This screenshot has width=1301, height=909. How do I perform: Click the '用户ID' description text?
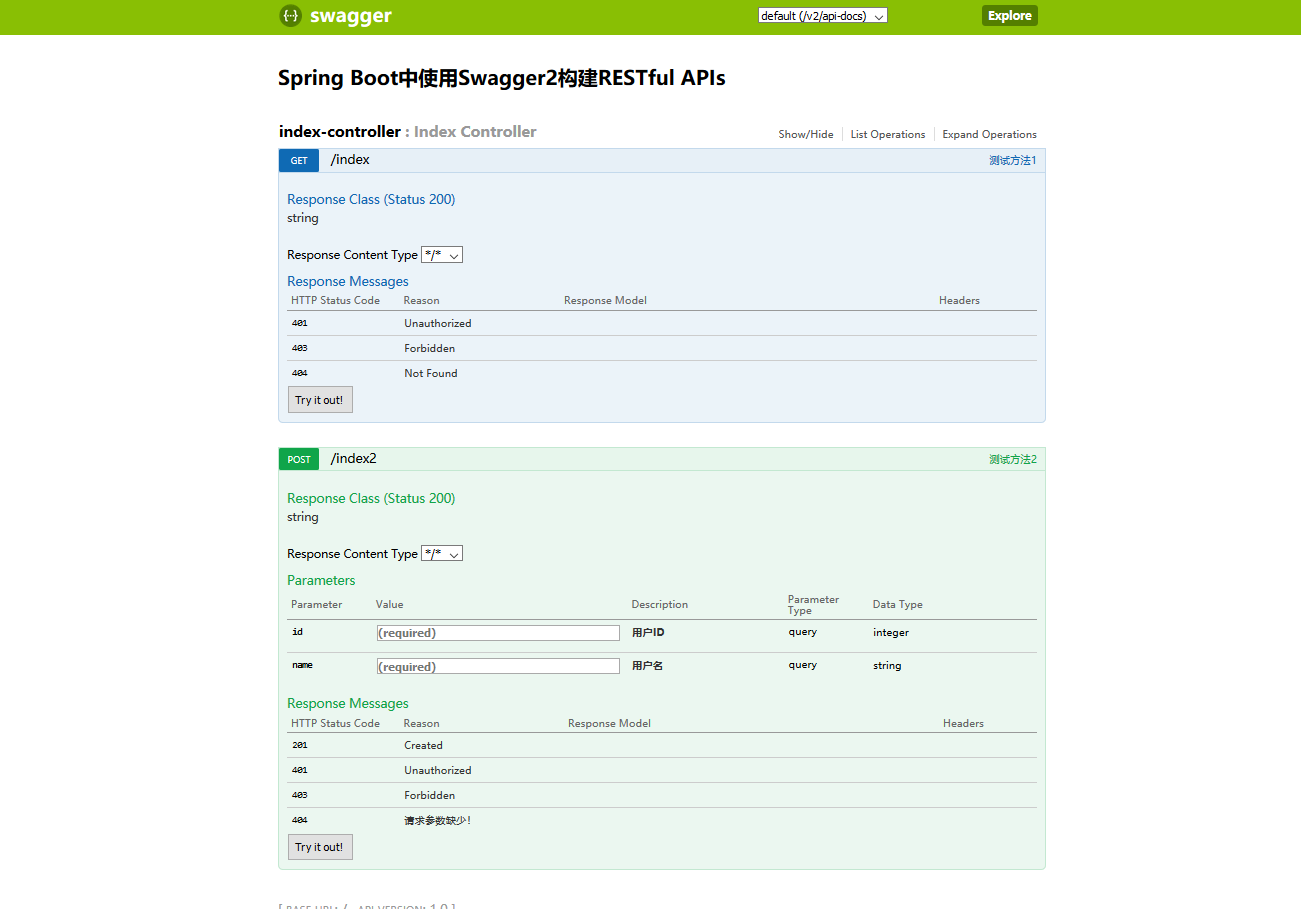coord(648,632)
